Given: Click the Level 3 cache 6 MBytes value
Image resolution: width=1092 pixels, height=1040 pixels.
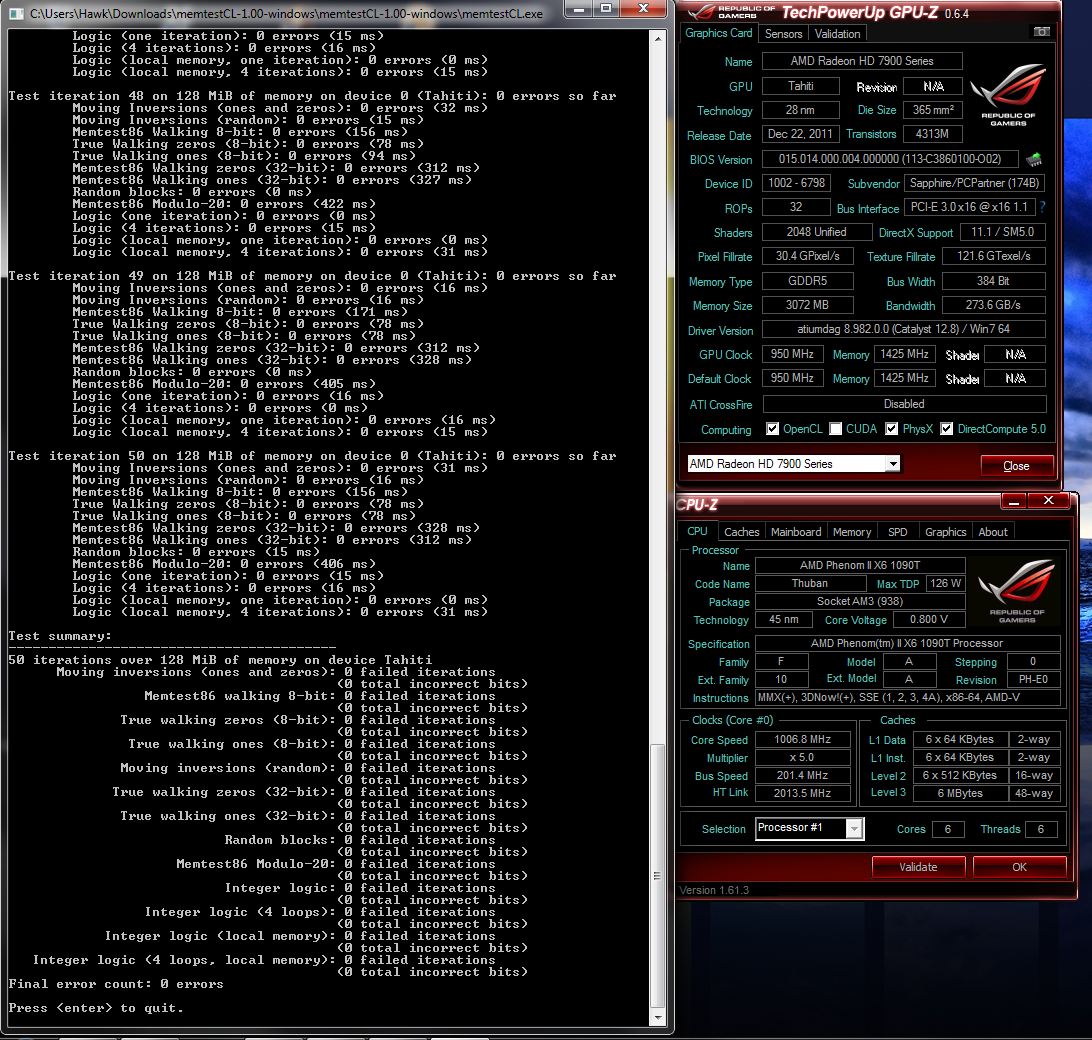Looking at the screenshot, I should [x=960, y=793].
